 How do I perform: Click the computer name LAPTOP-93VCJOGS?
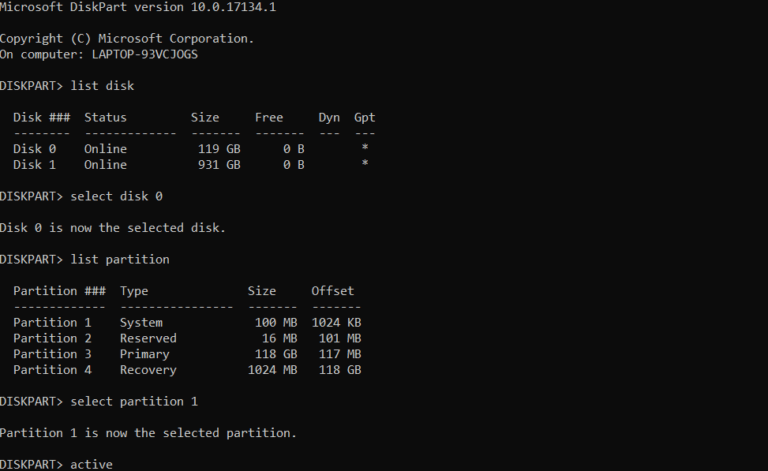(x=145, y=54)
